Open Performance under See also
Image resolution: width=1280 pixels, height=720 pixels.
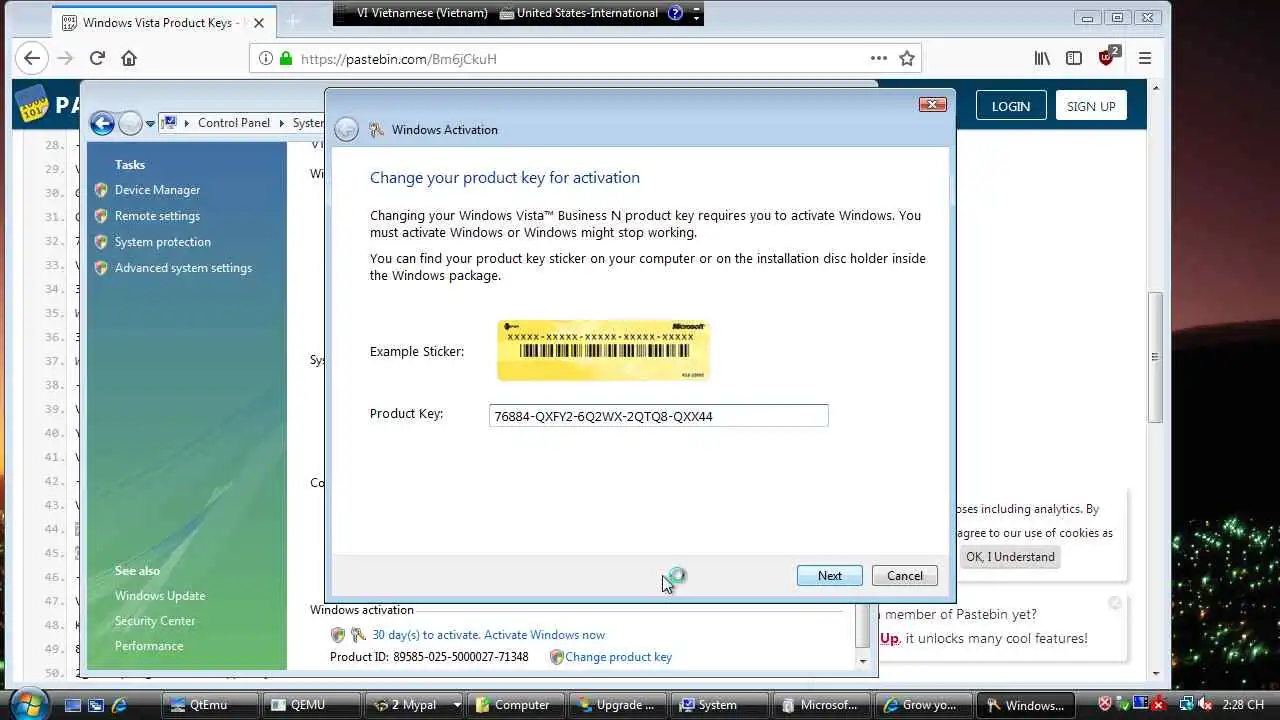click(149, 646)
